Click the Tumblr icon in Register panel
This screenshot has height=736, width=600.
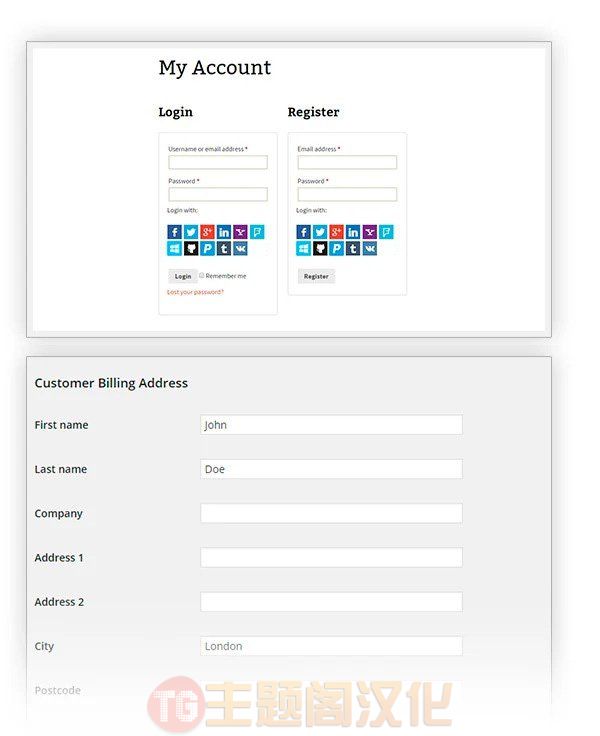[353, 248]
